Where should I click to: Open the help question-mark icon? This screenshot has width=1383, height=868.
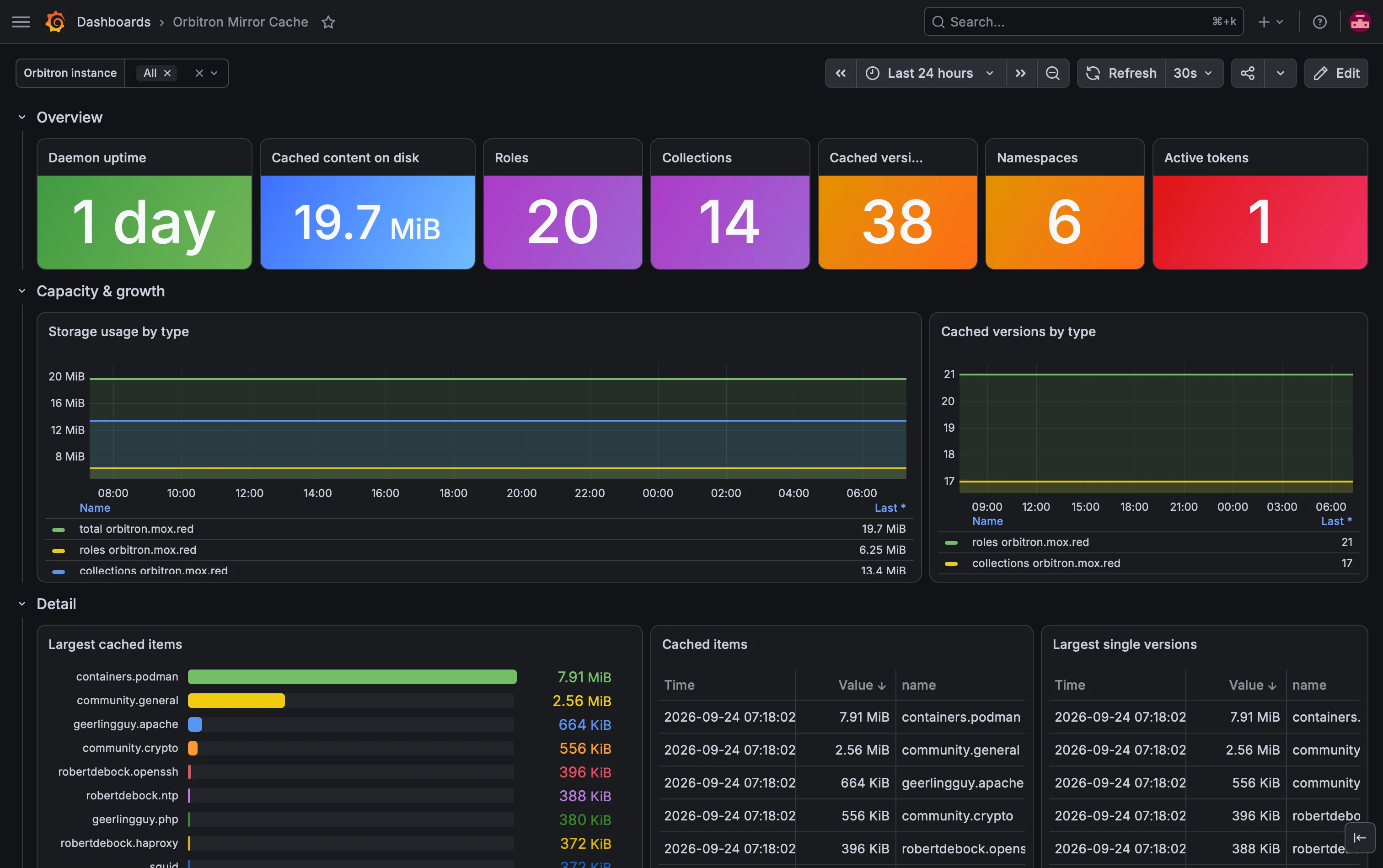tap(1320, 22)
